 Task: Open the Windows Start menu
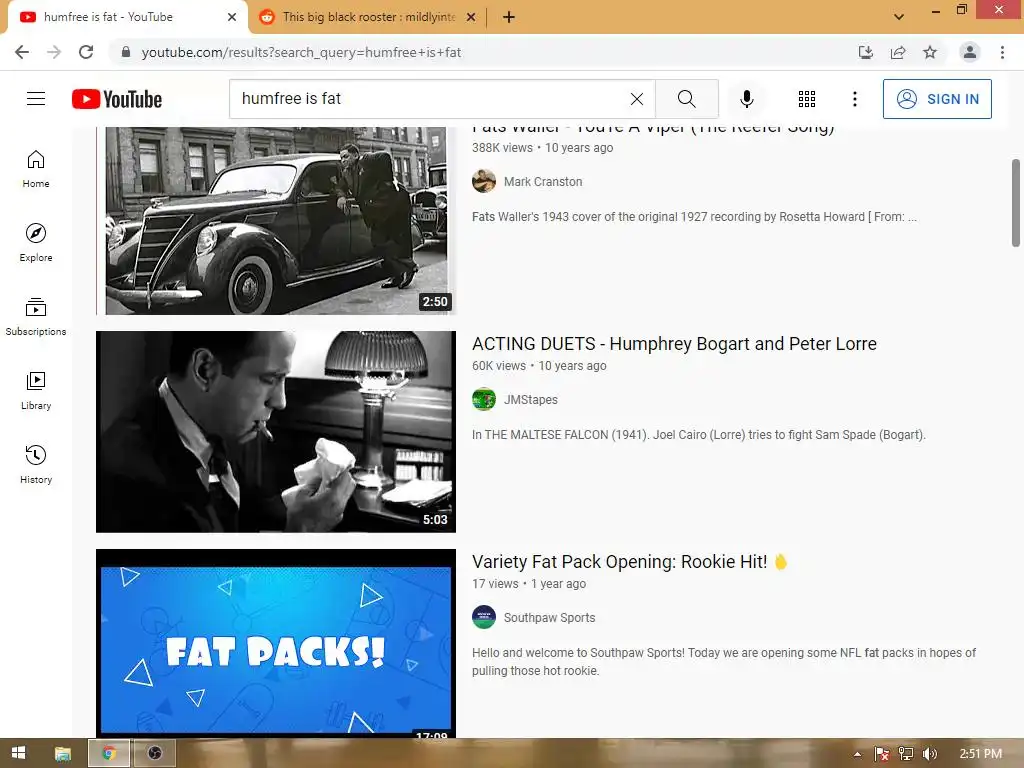[x=19, y=753]
